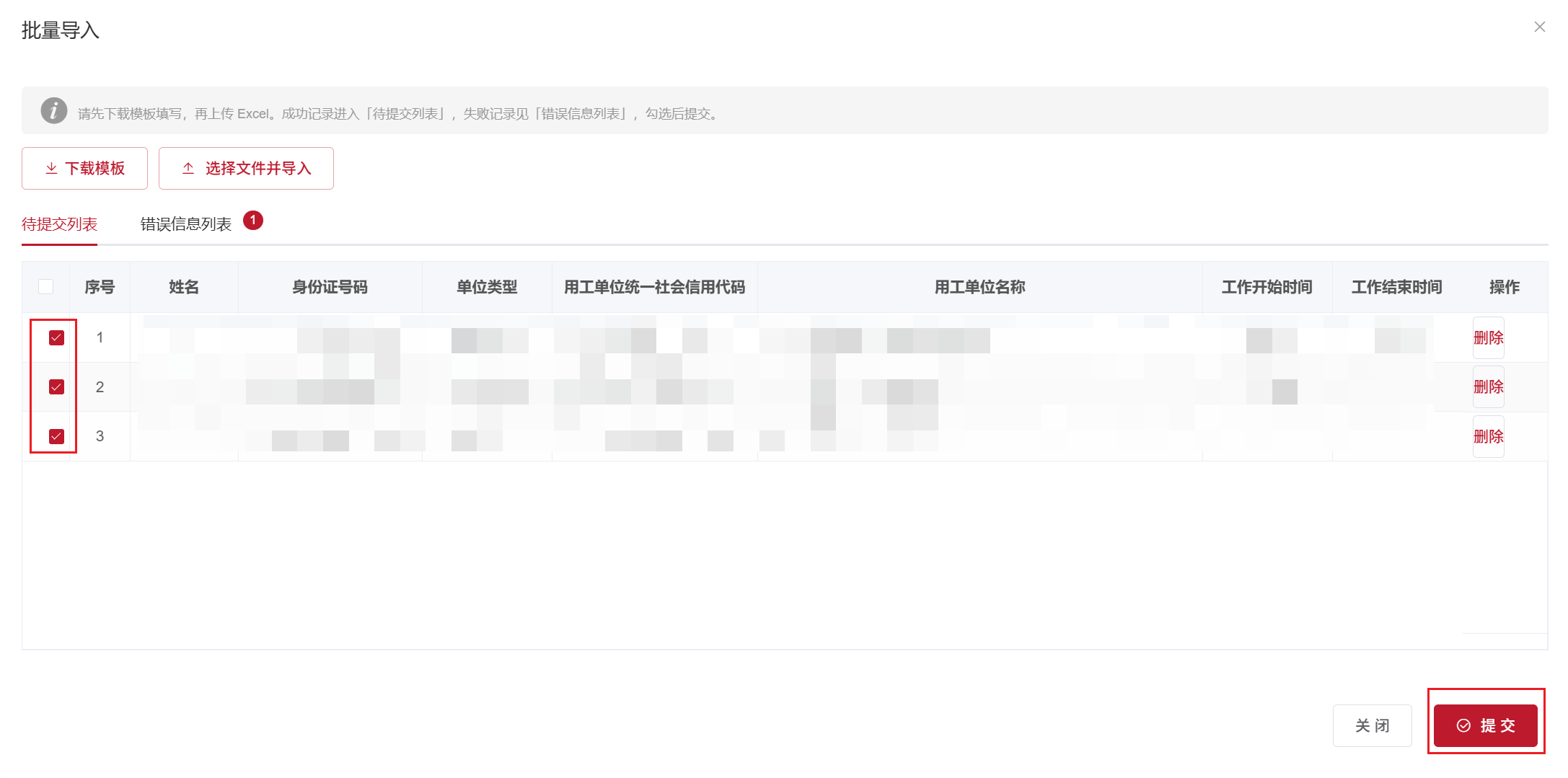Click the 操作 column header
Image resolution: width=1568 pixels, height=778 pixels.
[x=1505, y=287]
